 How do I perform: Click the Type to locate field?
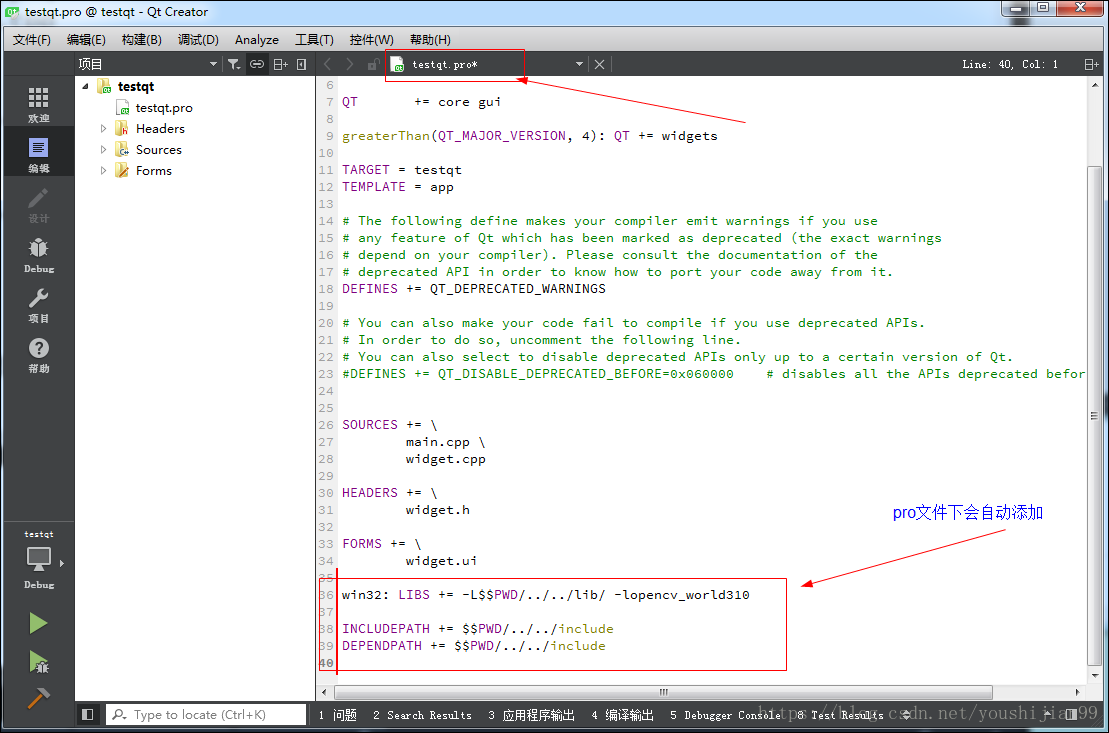coord(206,715)
